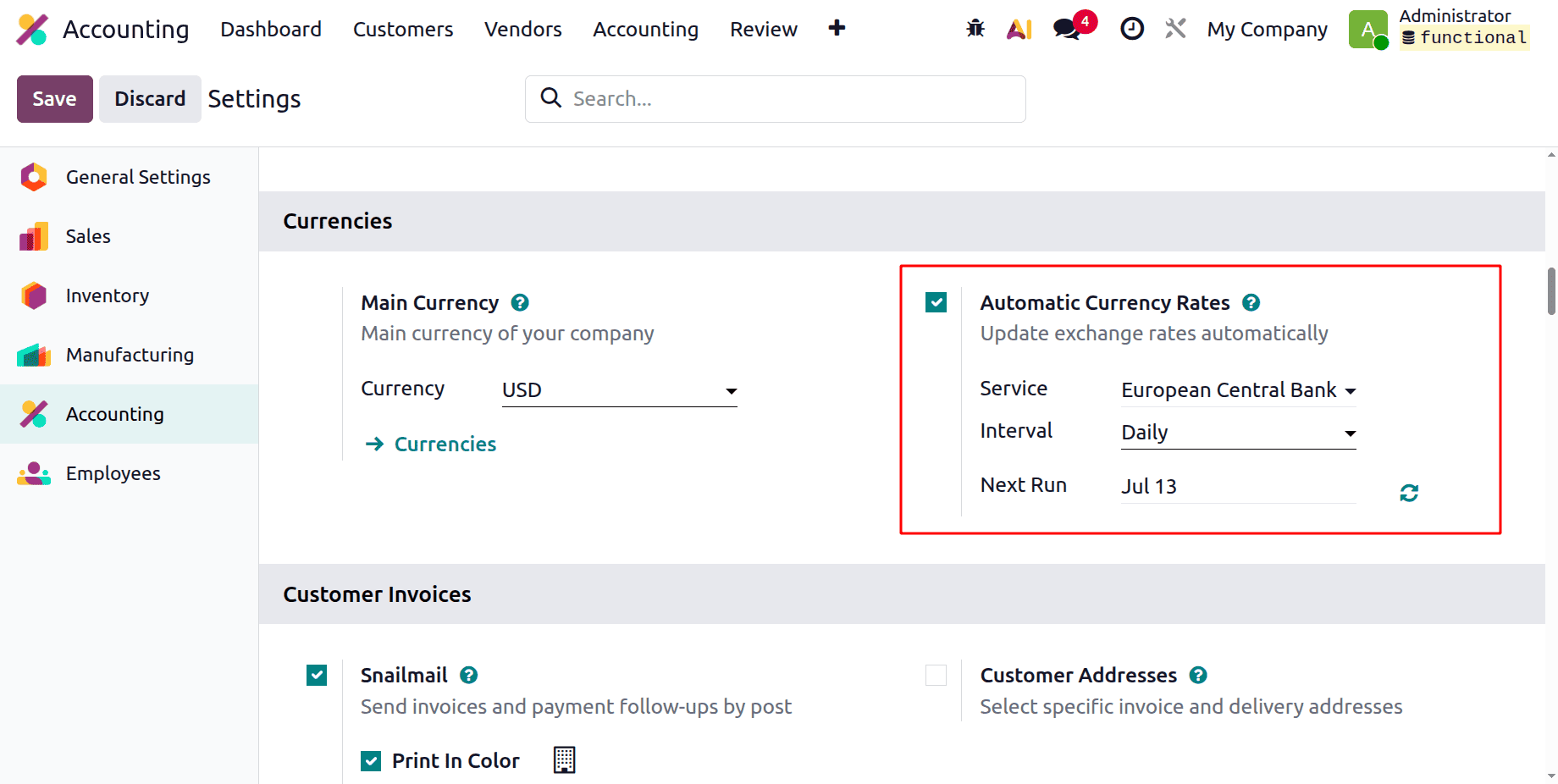Screen dimensions: 1558x784
Task: Open help icon next to Automatic Currency Rates
Action: pyautogui.click(x=1251, y=302)
